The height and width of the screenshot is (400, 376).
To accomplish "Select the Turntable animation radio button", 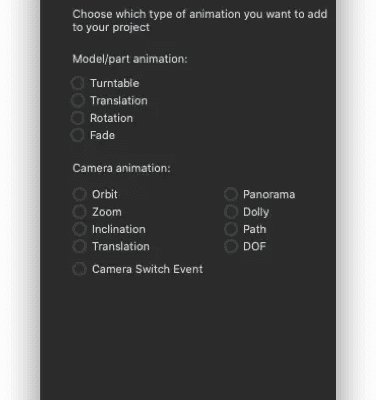I will coord(78,83).
